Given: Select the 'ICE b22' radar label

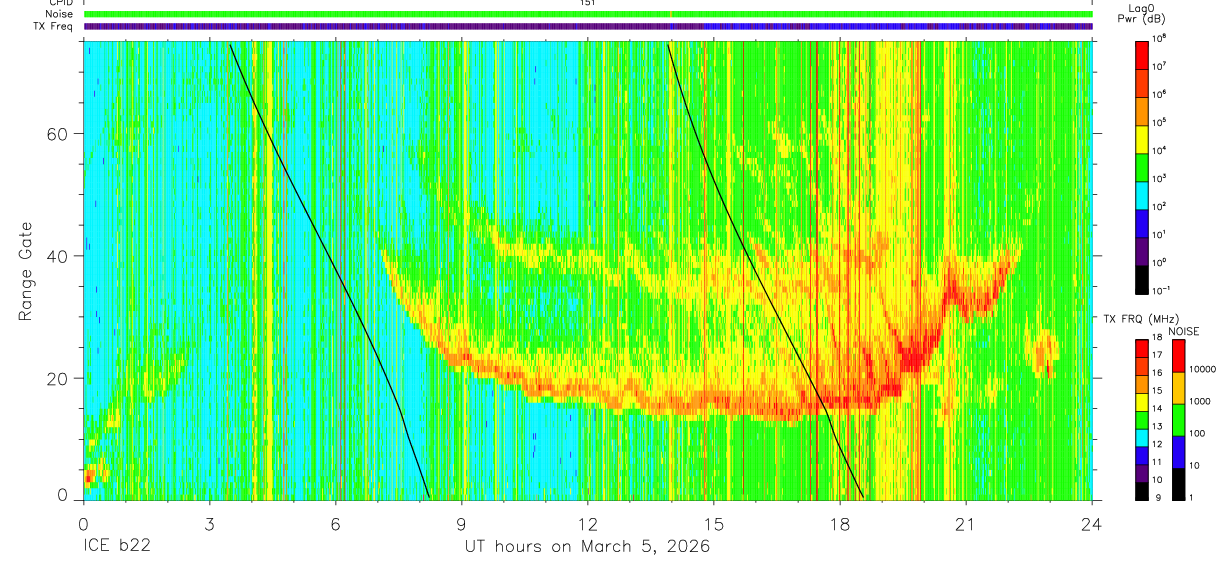Looking at the screenshot, I should click(x=117, y=547).
